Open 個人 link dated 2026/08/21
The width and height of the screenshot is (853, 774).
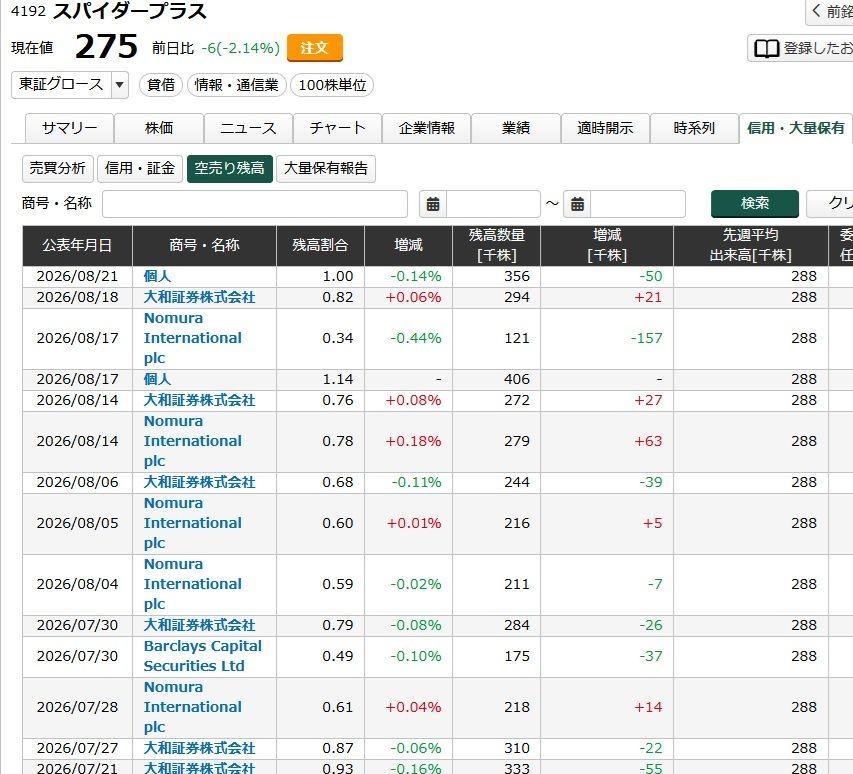tap(157, 276)
